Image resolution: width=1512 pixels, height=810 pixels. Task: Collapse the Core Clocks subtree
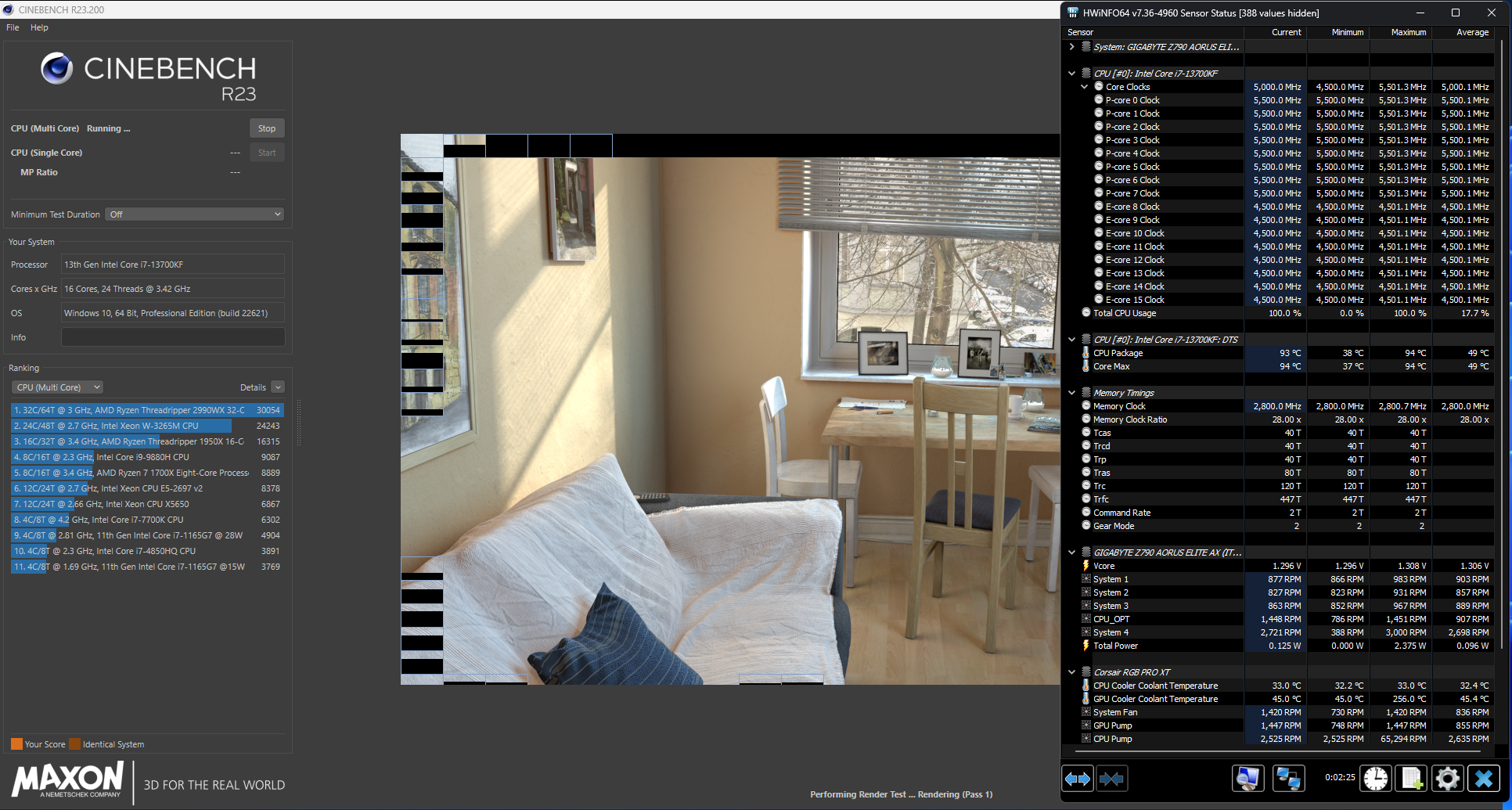pos(1085,87)
